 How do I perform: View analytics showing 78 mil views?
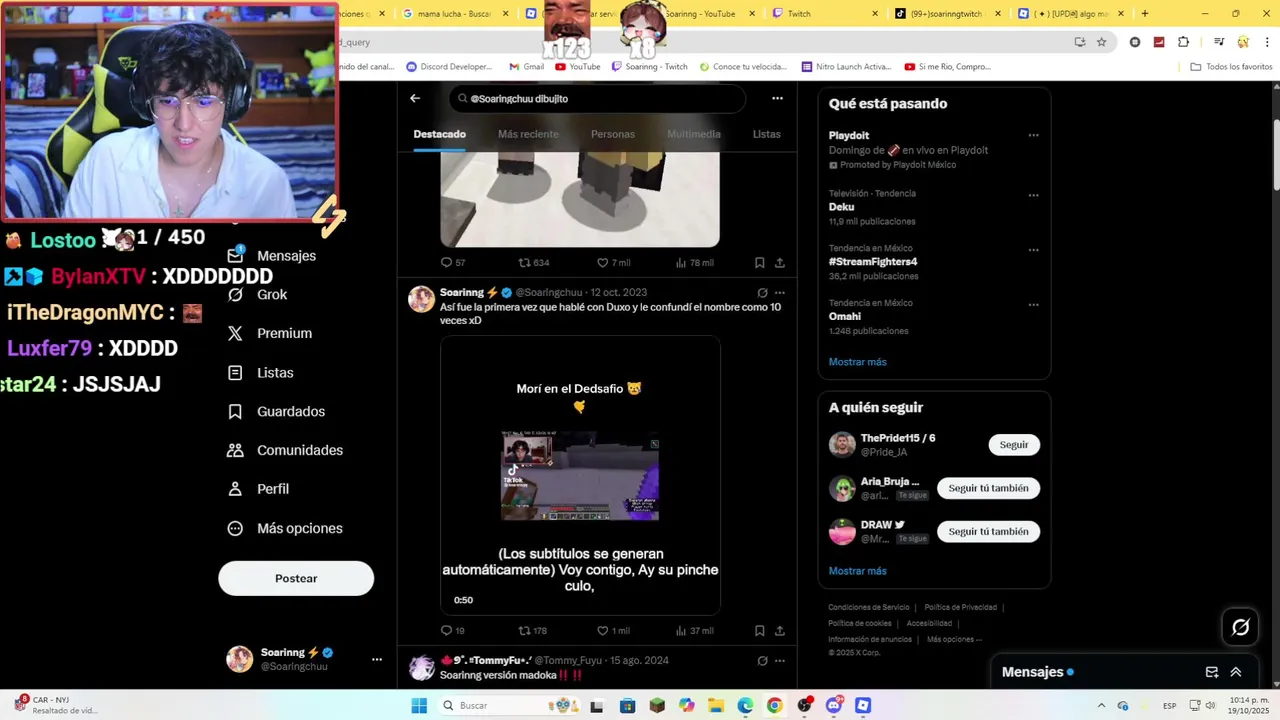pyautogui.click(x=694, y=263)
